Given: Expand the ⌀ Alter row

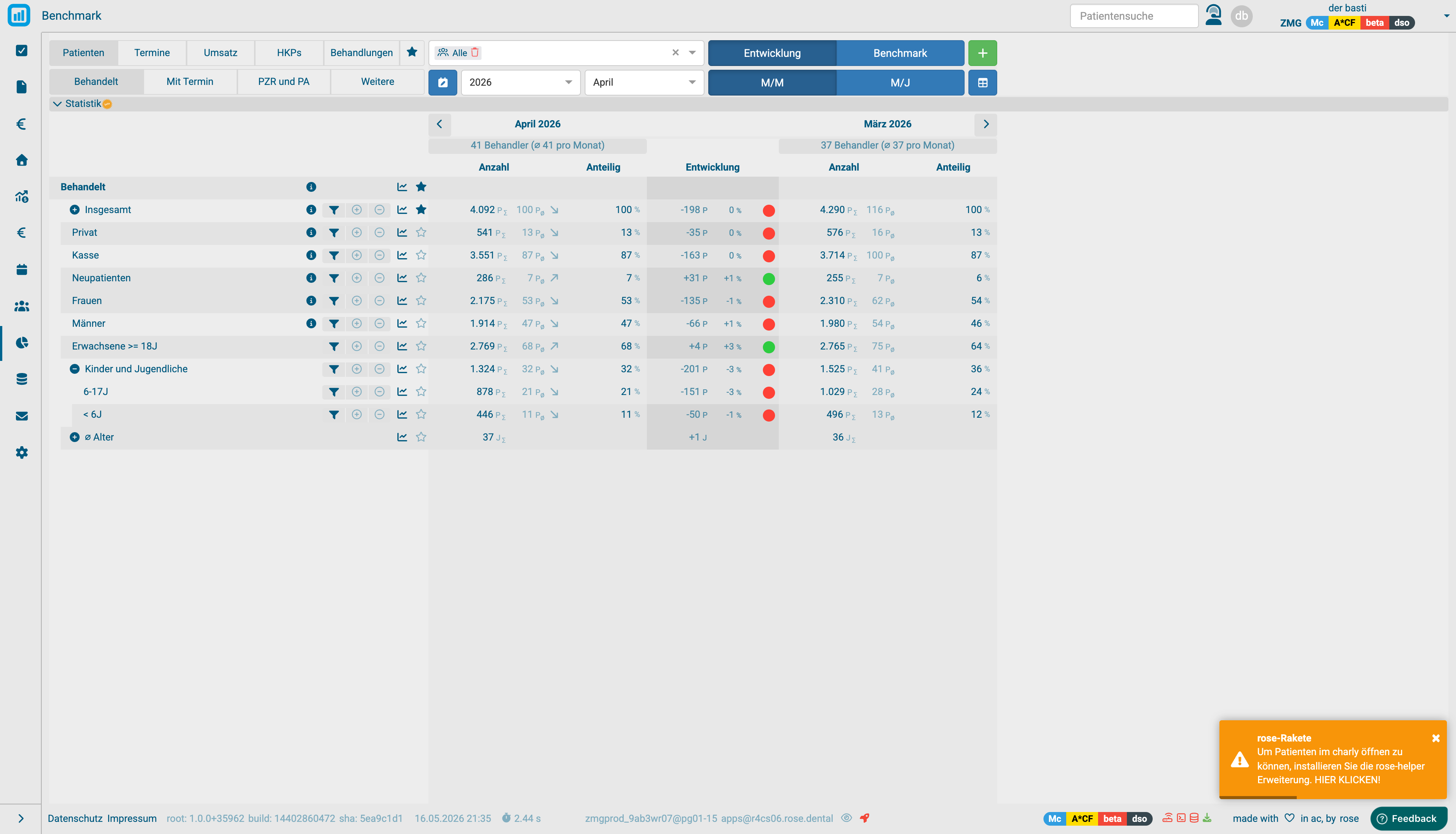Looking at the screenshot, I should (x=74, y=437).
